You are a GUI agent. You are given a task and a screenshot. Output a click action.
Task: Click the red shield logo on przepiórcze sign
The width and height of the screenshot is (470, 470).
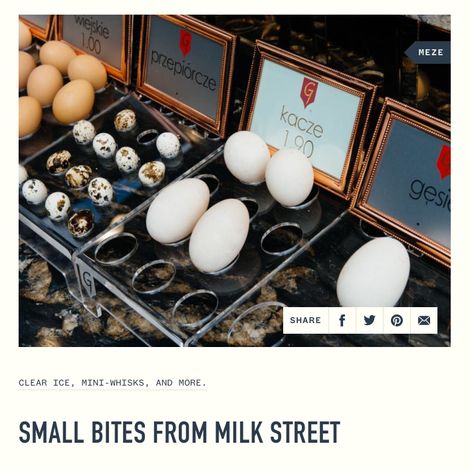(x=185, y=43)
